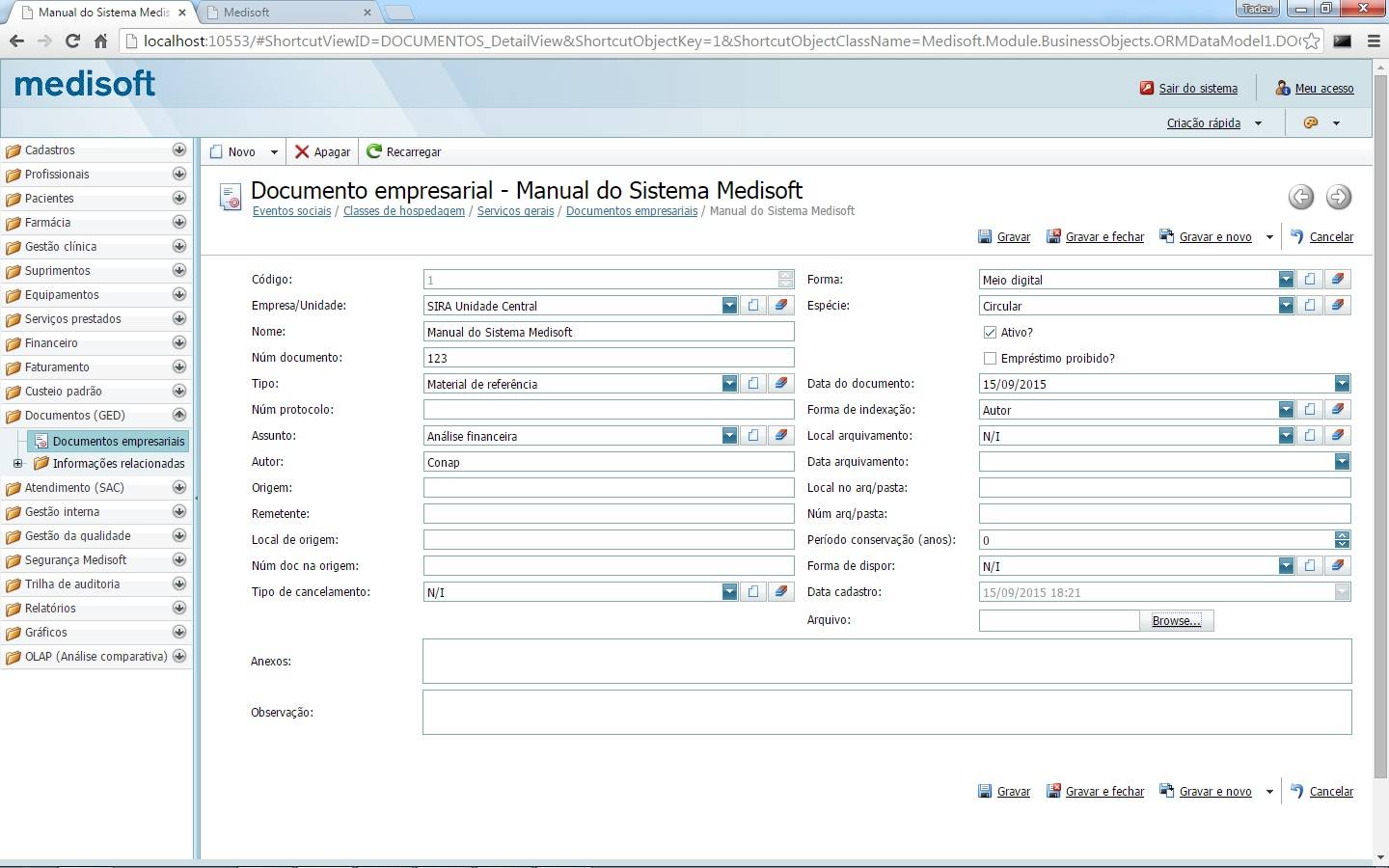The width and height of the screenshot is (1389, 868).
Task: Switch to the Medisoft browser tab
Action: pos(288,13)
